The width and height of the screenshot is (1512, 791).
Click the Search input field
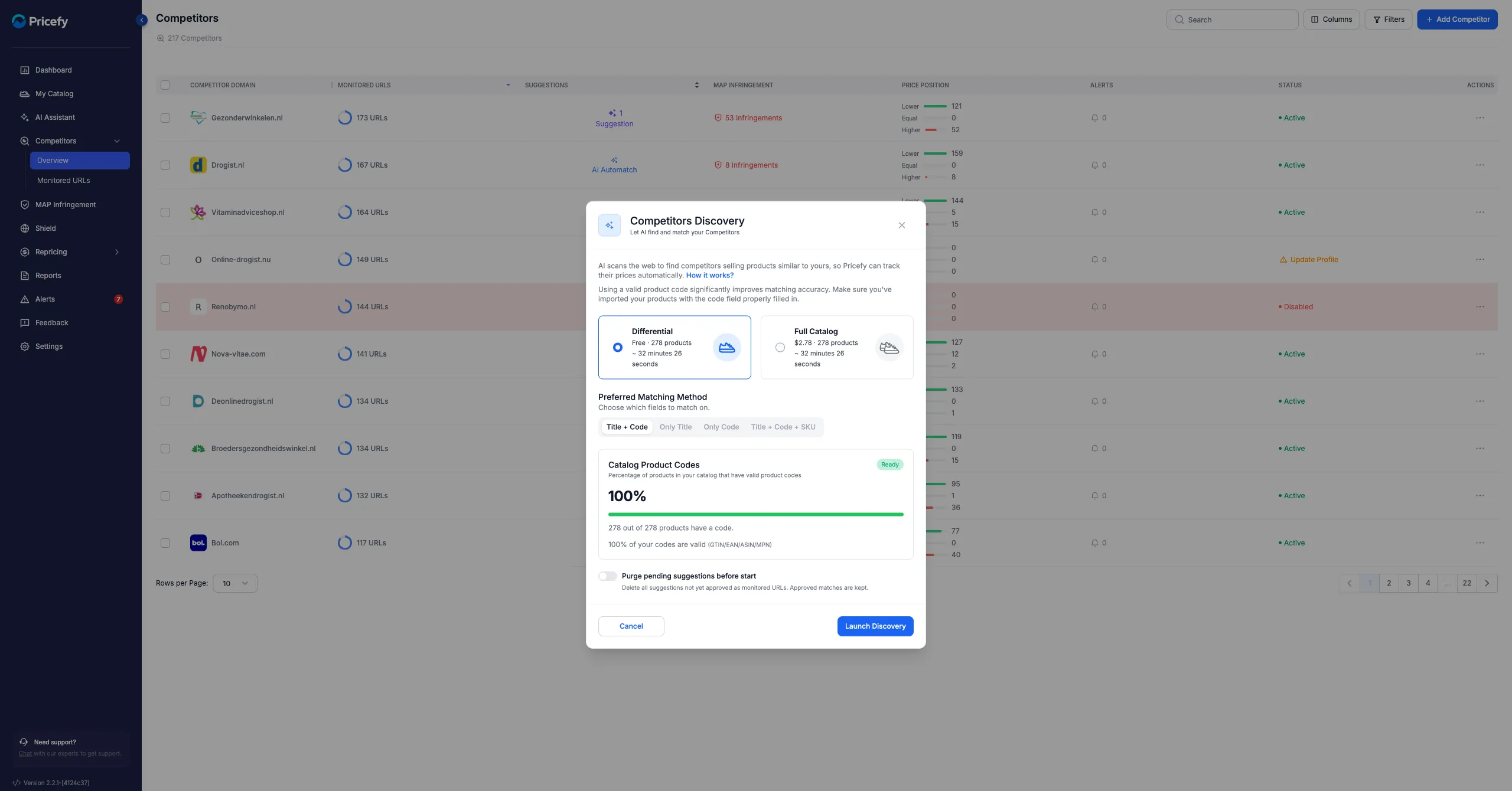1232,19
